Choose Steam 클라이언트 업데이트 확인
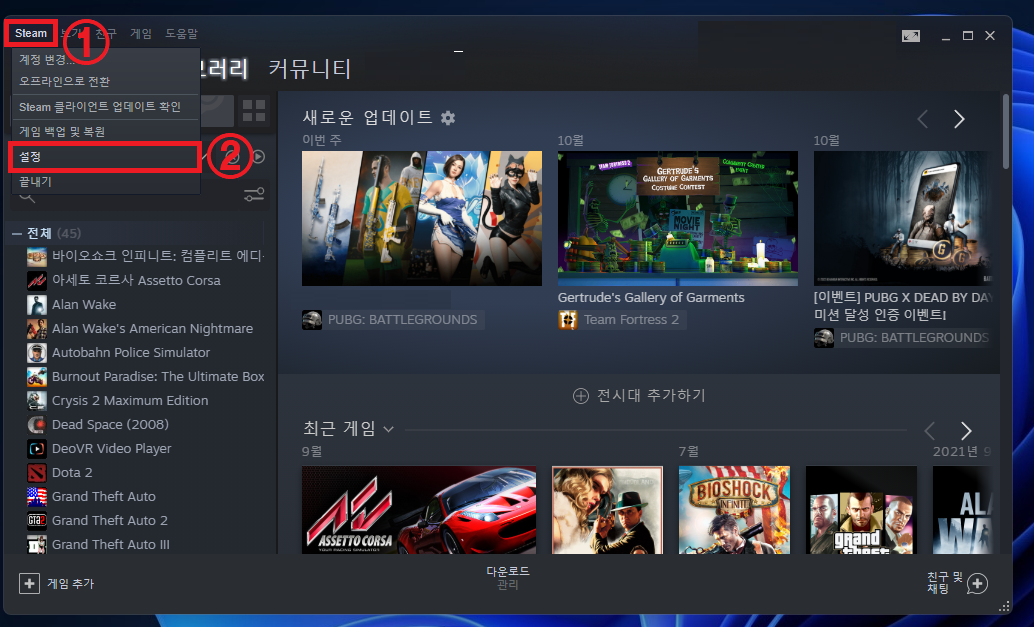 click(x=106, y=107)
